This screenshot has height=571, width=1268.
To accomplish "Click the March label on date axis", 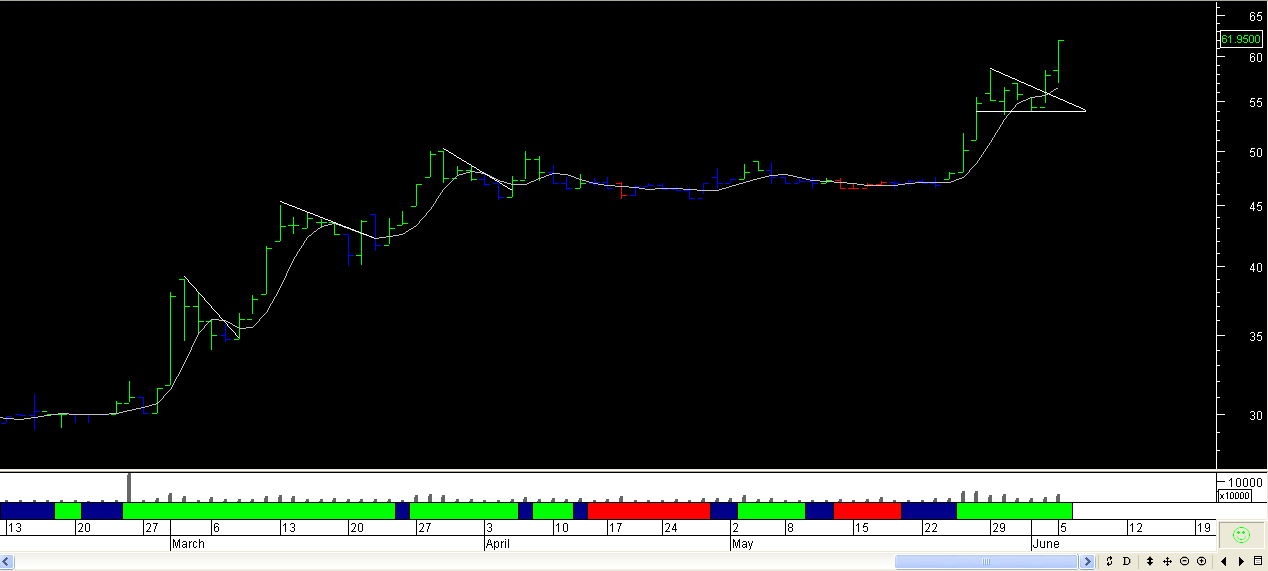I will point(188,544).
